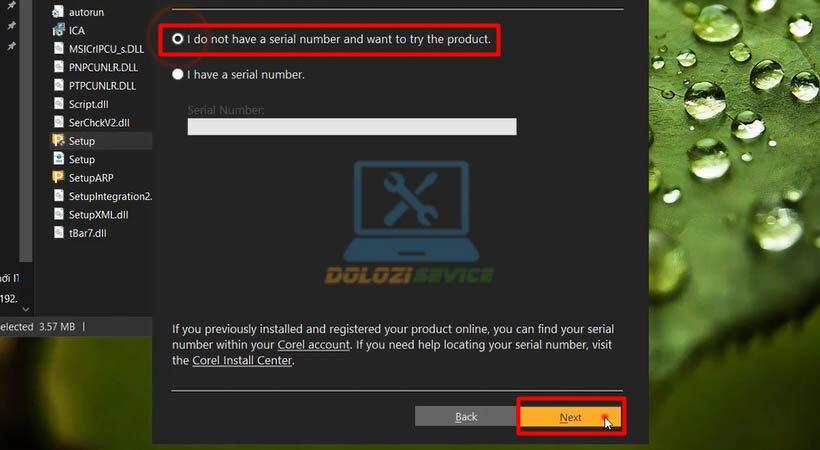This screenshot has width=820, height=450.
Task: Click the Next button
Action: 570,417
